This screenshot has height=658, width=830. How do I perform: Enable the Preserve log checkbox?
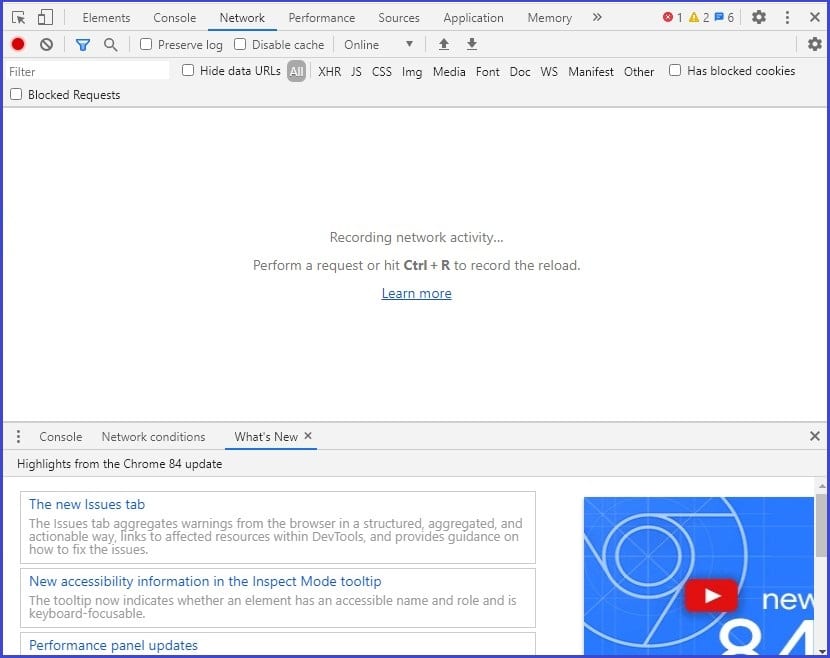click(146, 44)
